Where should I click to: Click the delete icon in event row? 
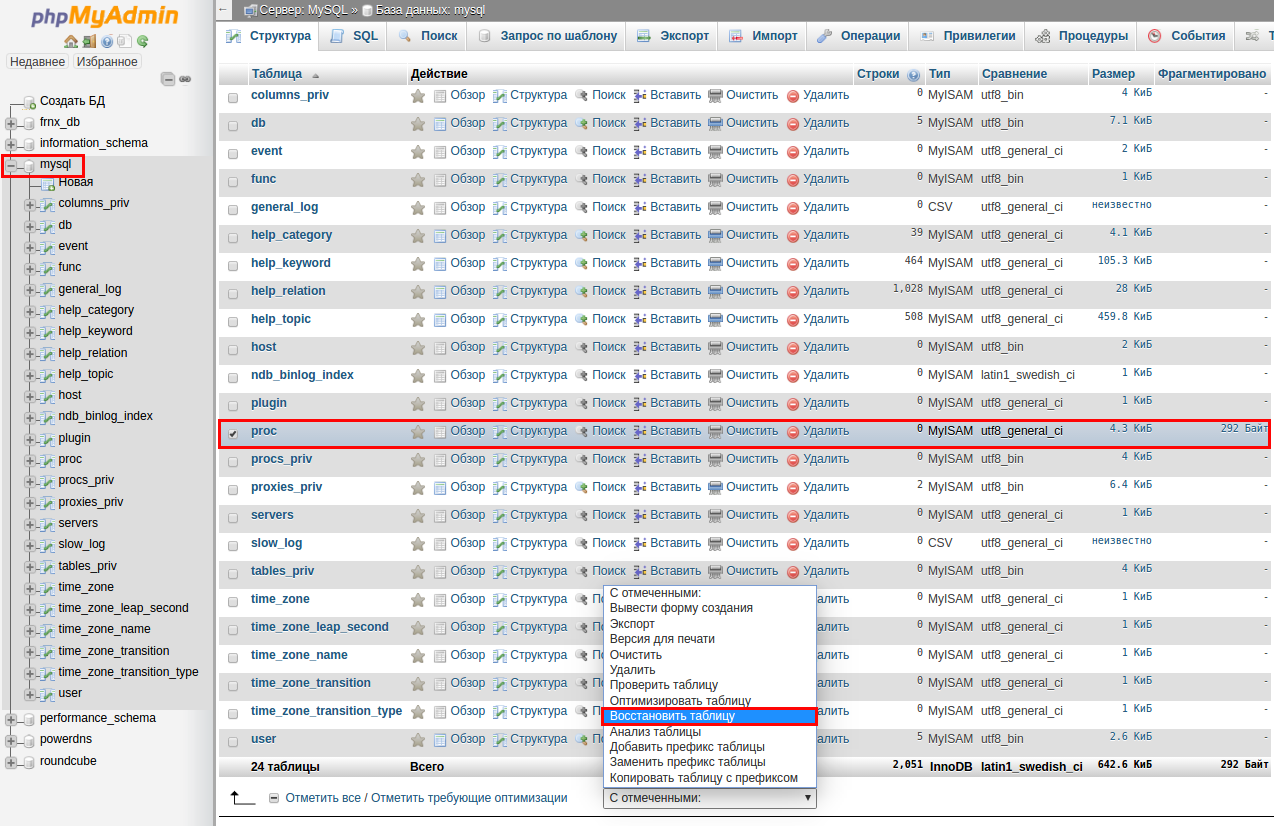click(x=793, y=152)
